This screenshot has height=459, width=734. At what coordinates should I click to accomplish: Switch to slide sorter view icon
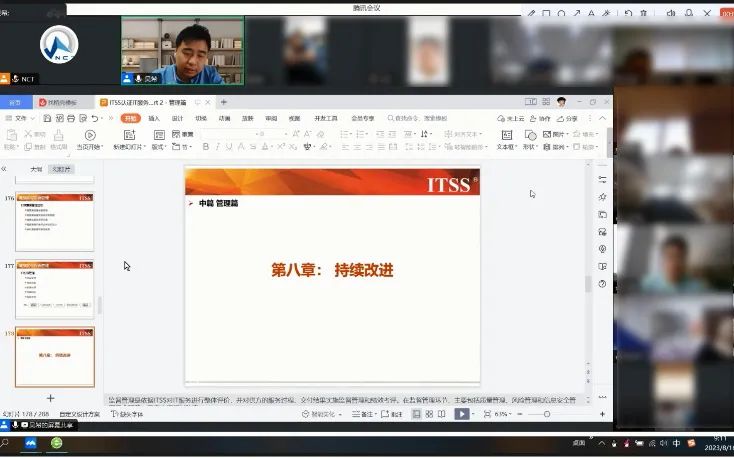tap(429, 414)
